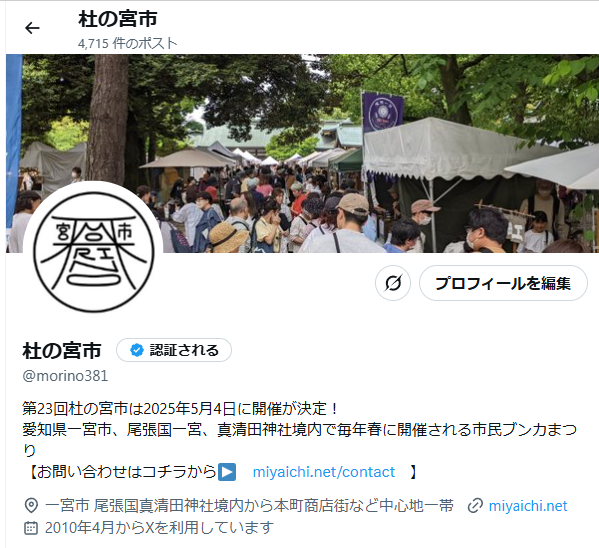The height and width of the screenshot is (548, 599).
Task: Click プロフィールを編集 button
Action: (503, 283)
